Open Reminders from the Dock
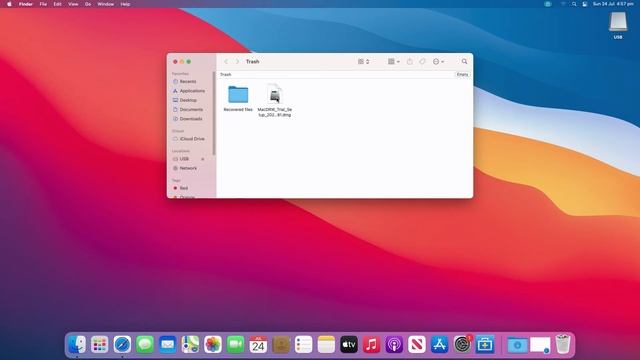Screen dimensions: 640x360 303,344
